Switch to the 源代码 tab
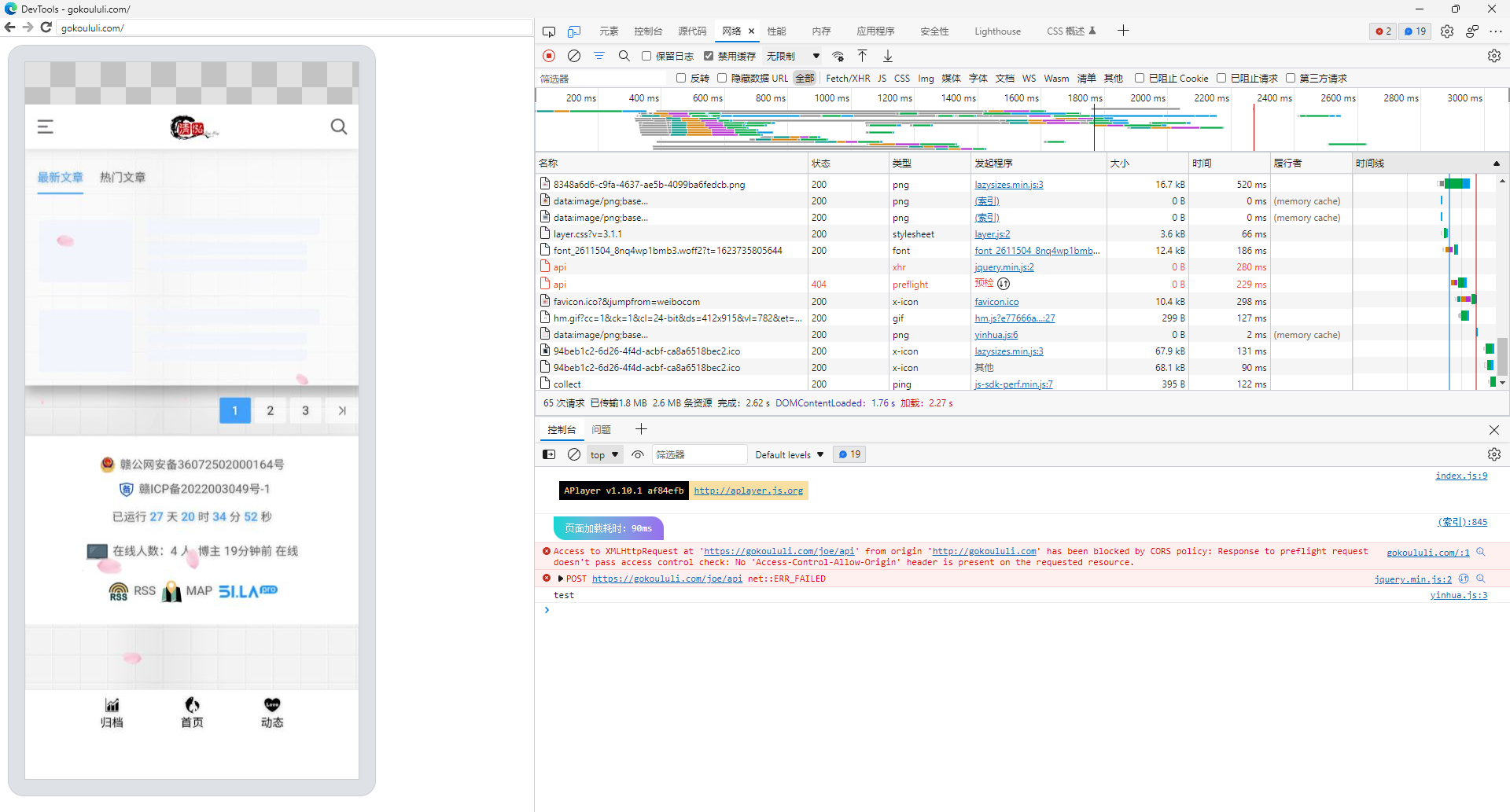This screenshot has width=1510, height=812. pyautogui.click(x=692, y=31)
